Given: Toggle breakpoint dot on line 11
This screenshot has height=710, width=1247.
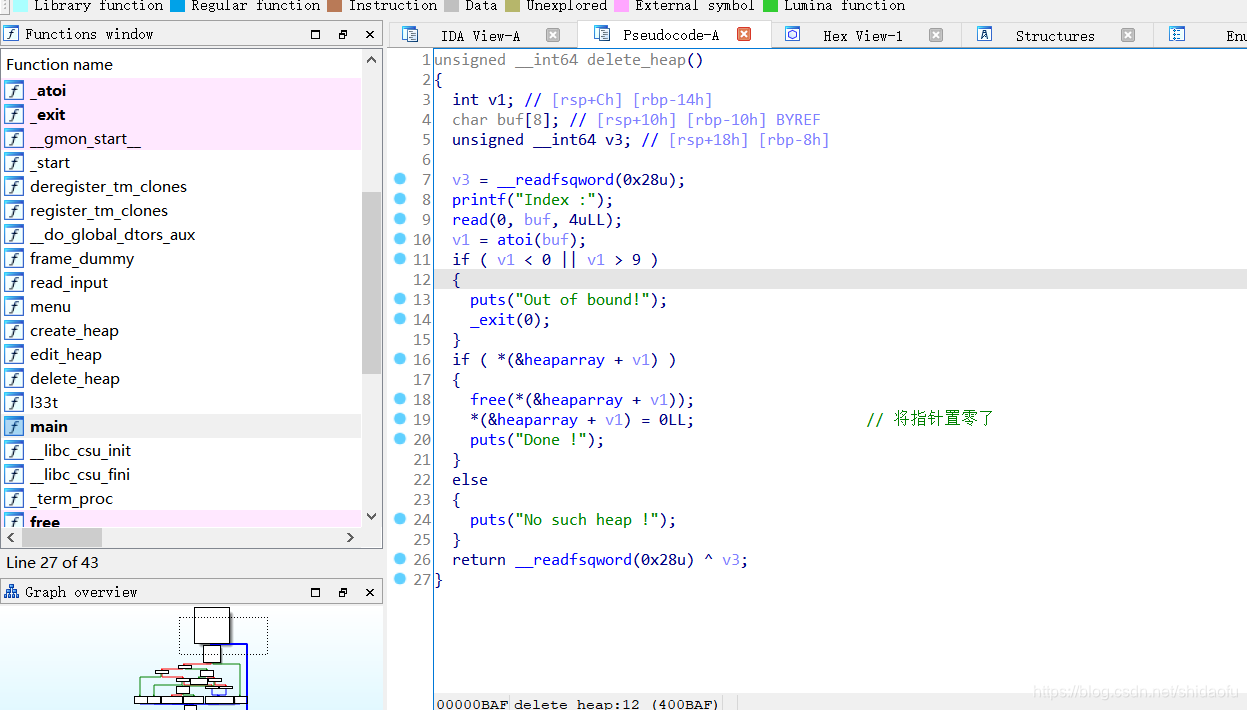Looking at the screenshot, I should tap(400, 259).
